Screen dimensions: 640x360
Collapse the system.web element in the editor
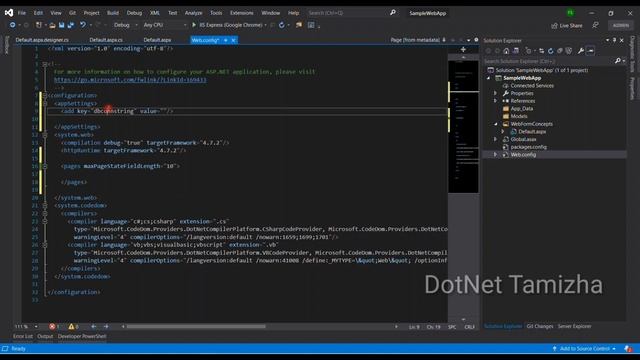[45, 135]
